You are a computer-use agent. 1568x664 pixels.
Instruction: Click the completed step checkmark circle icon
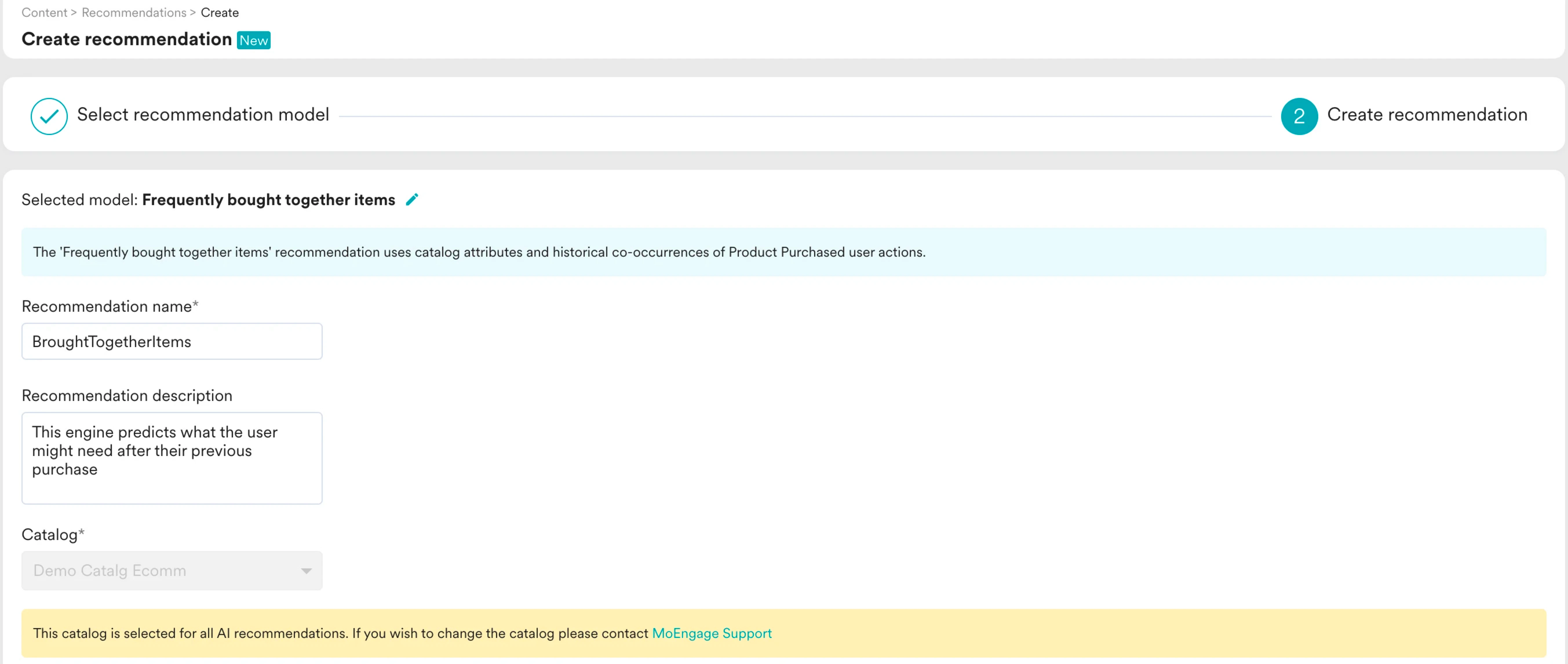[x=49, y=116]
